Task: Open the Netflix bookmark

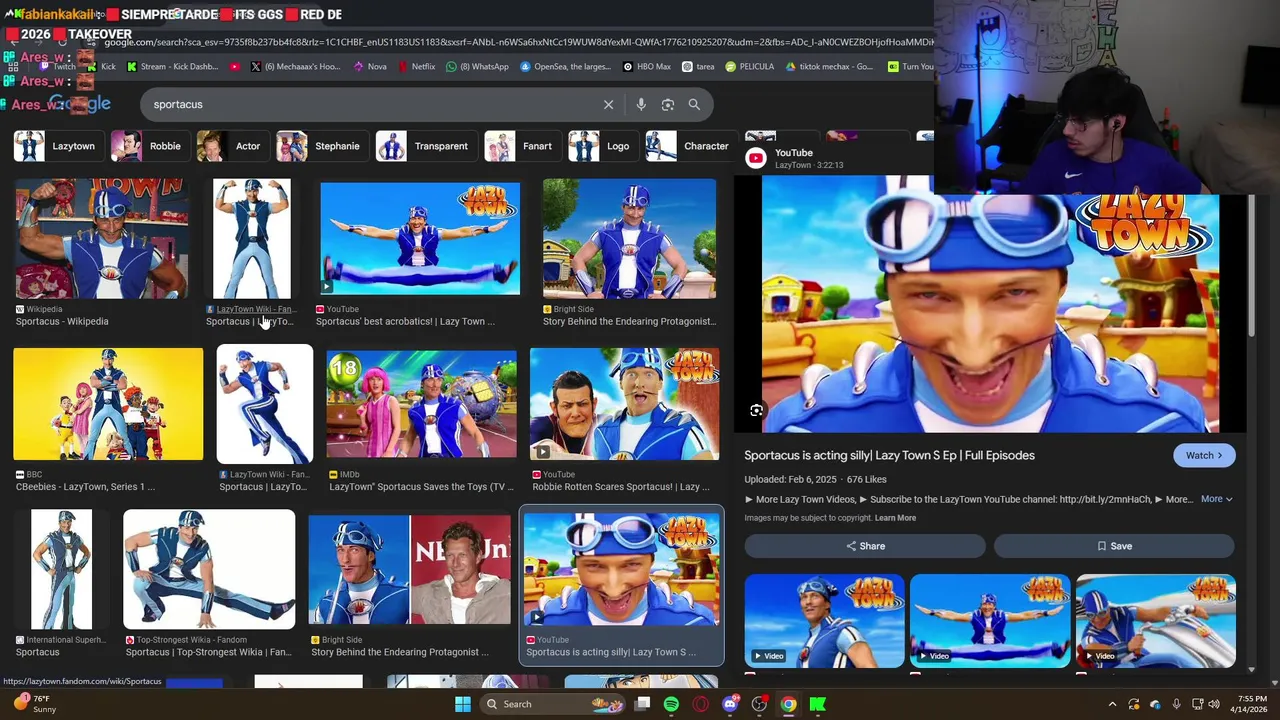Action: [x=416, y=67]
